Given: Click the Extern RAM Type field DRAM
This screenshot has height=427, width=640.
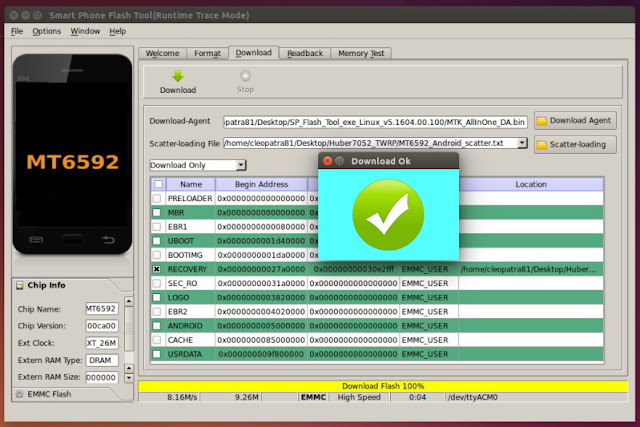Looking at the screenshot, I should 102,360.
